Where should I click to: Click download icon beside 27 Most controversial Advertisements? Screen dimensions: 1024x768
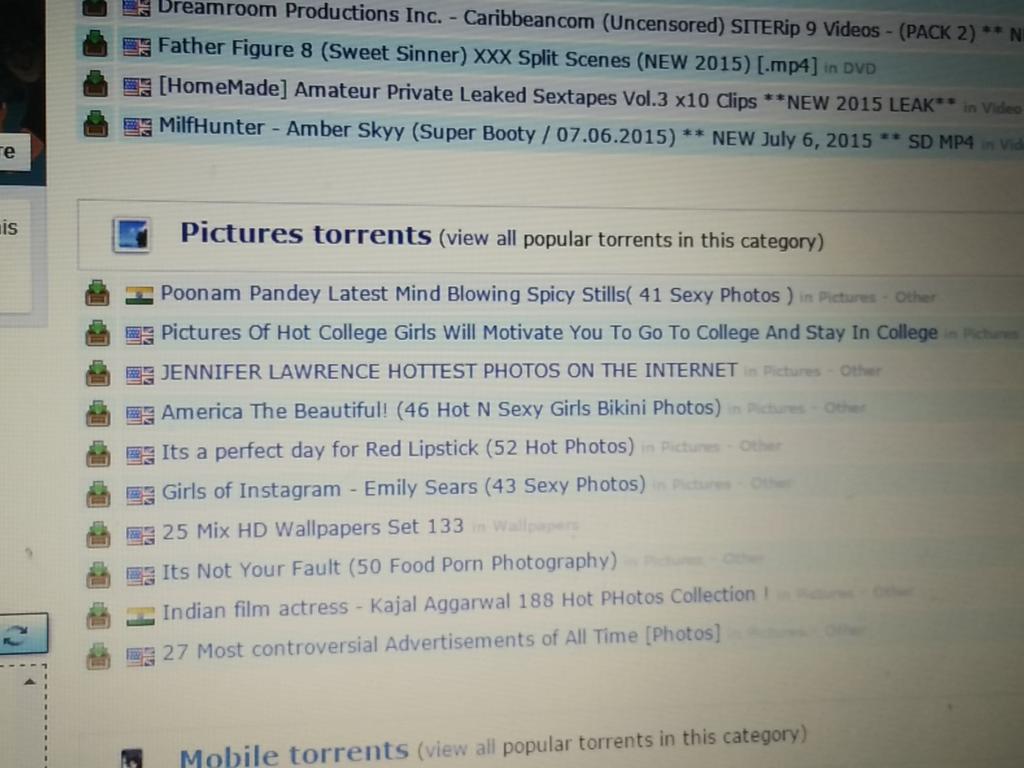tap(98, 656)
